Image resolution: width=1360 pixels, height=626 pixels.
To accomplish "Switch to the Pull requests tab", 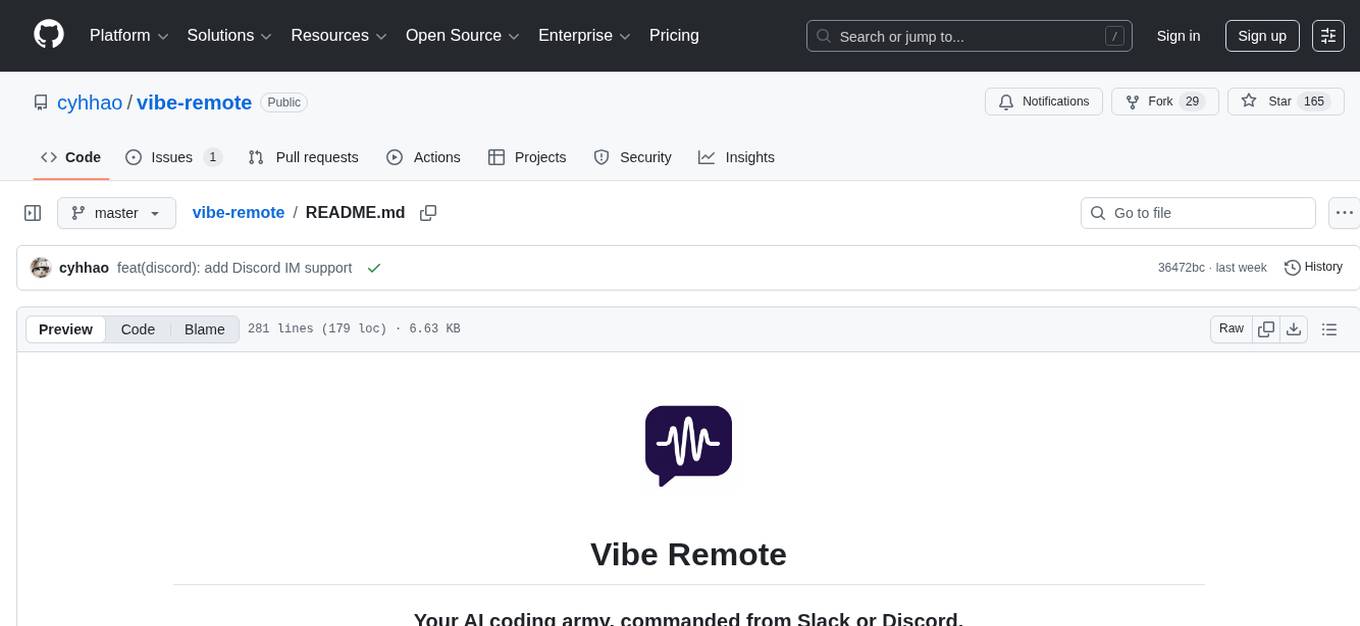I will click(303, 157).
